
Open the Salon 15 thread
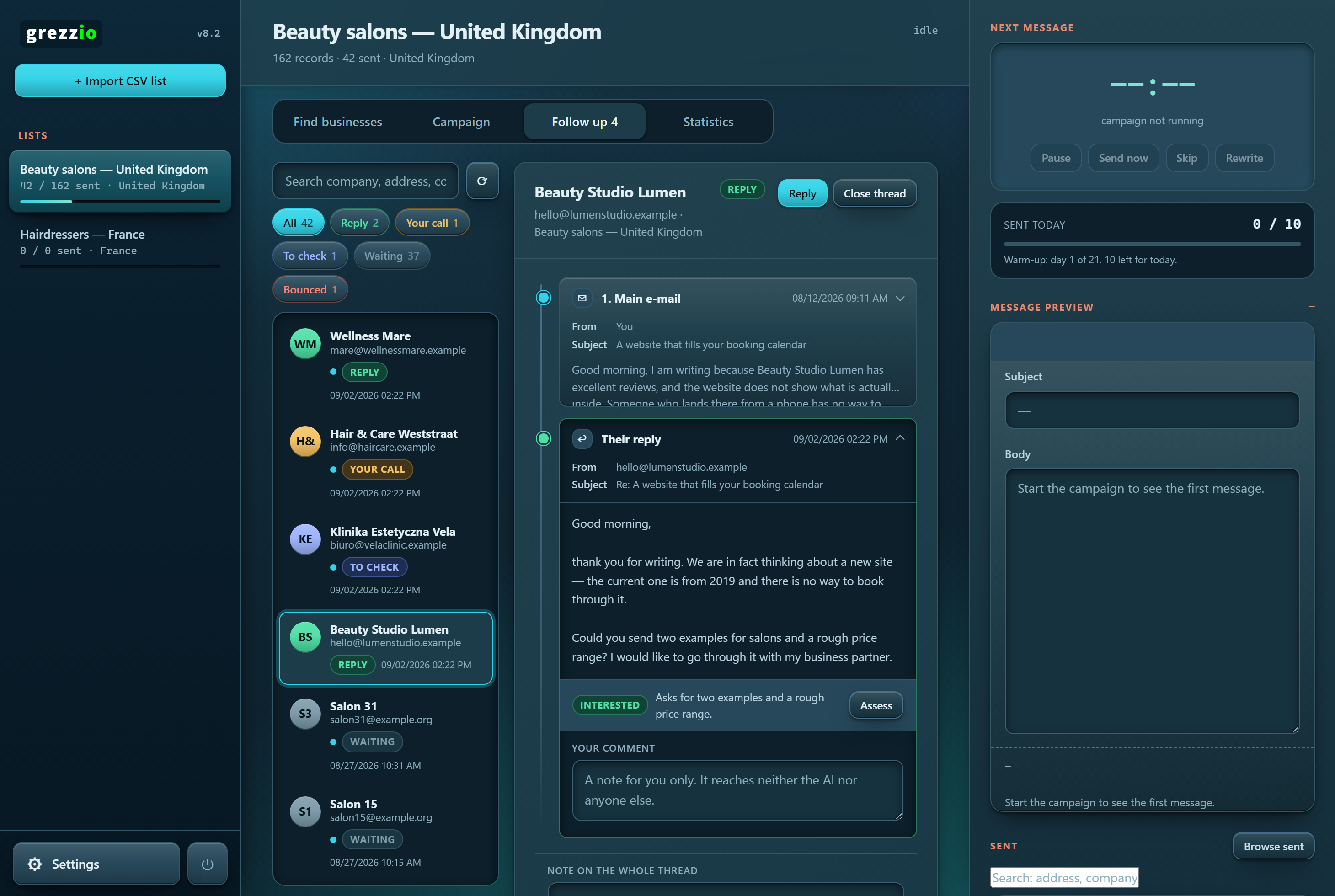386,832
